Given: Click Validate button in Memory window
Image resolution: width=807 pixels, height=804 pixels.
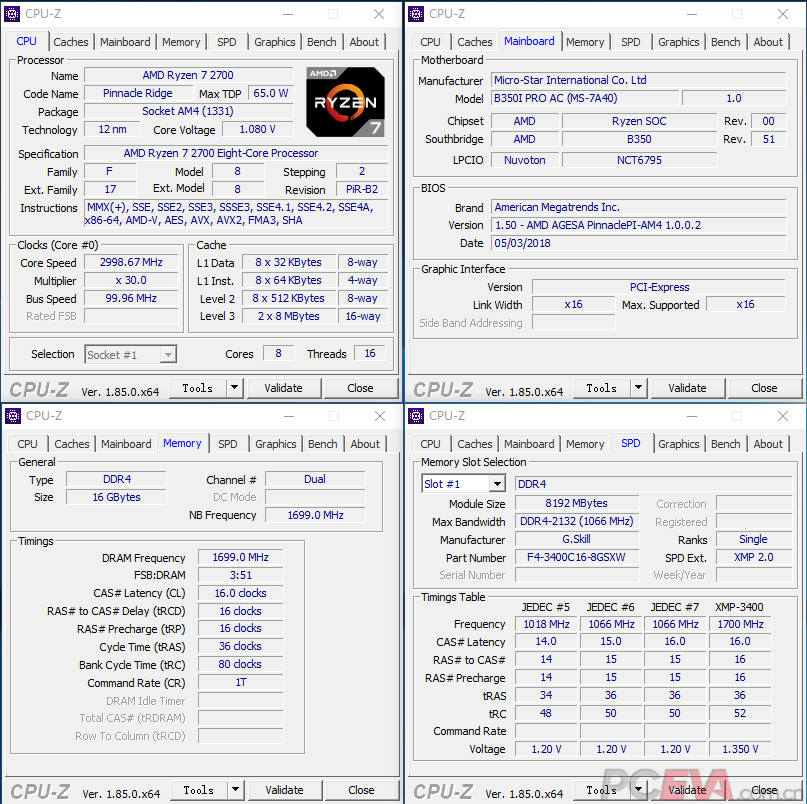Looking at the screenshot, I should (285, 790).
